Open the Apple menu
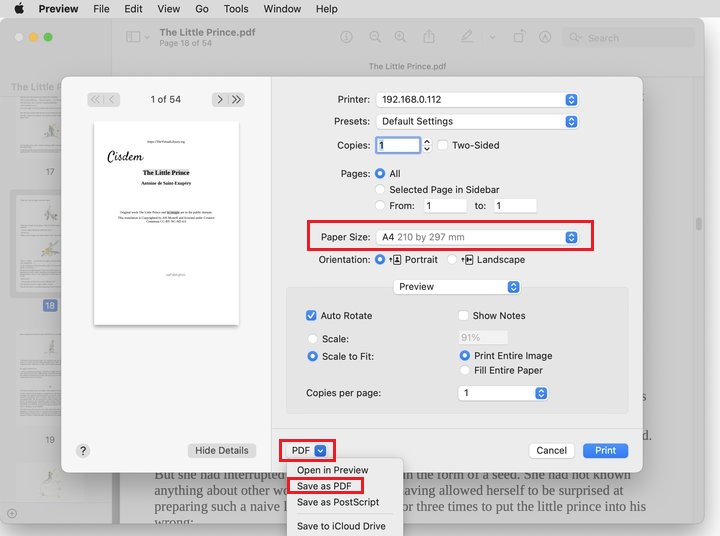This screenshot has width=720, height=536. pyautogui.click(x=19, y=9)
